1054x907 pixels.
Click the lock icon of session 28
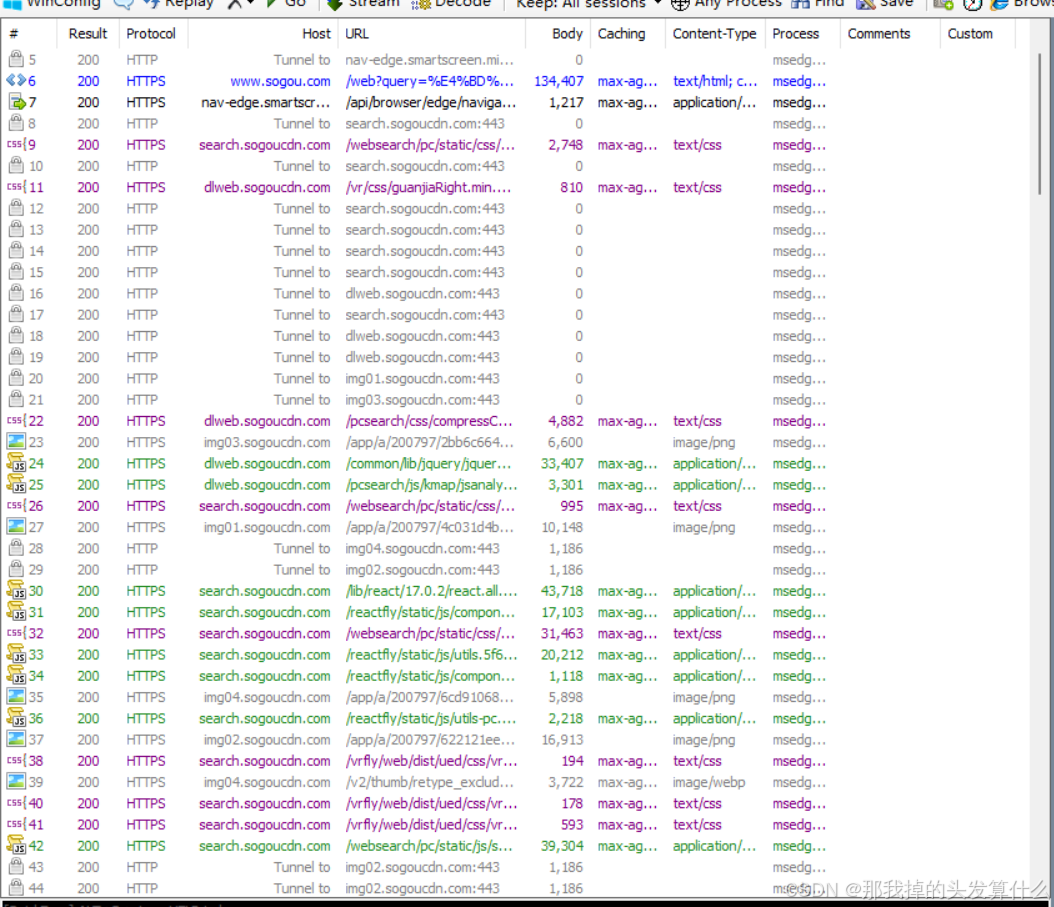click(16, 548)
